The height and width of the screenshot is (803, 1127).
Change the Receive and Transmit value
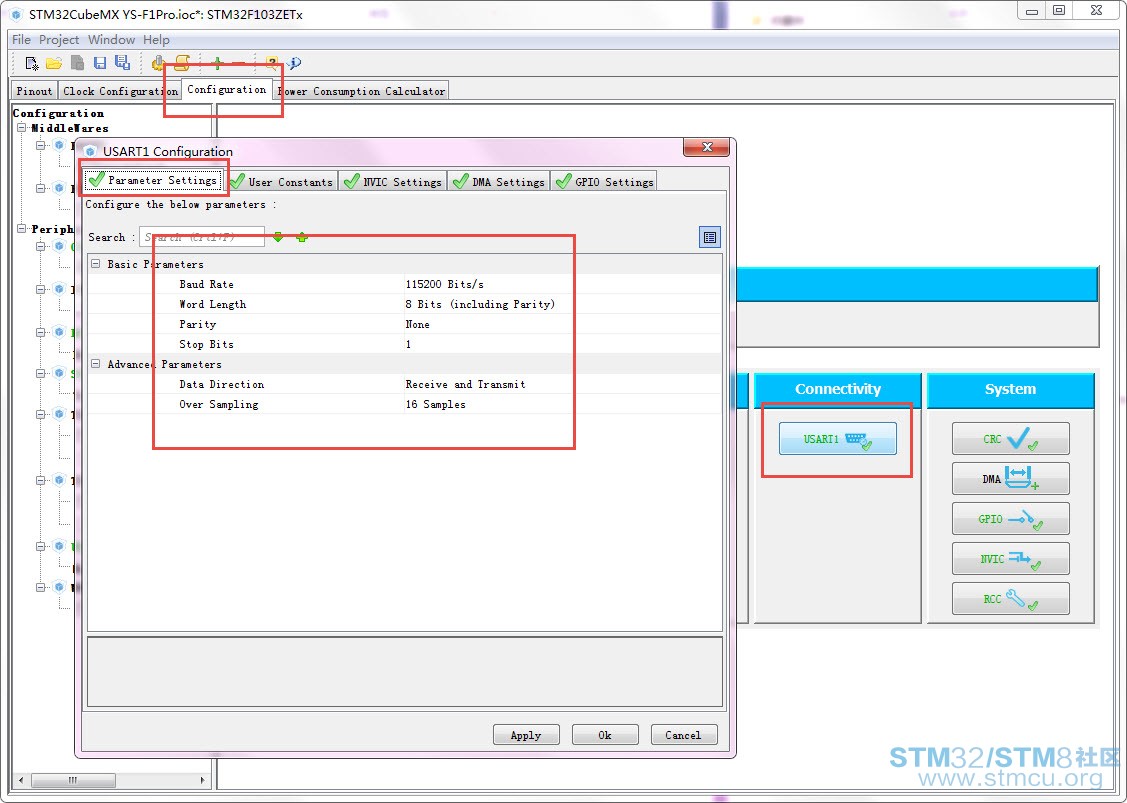465,384
